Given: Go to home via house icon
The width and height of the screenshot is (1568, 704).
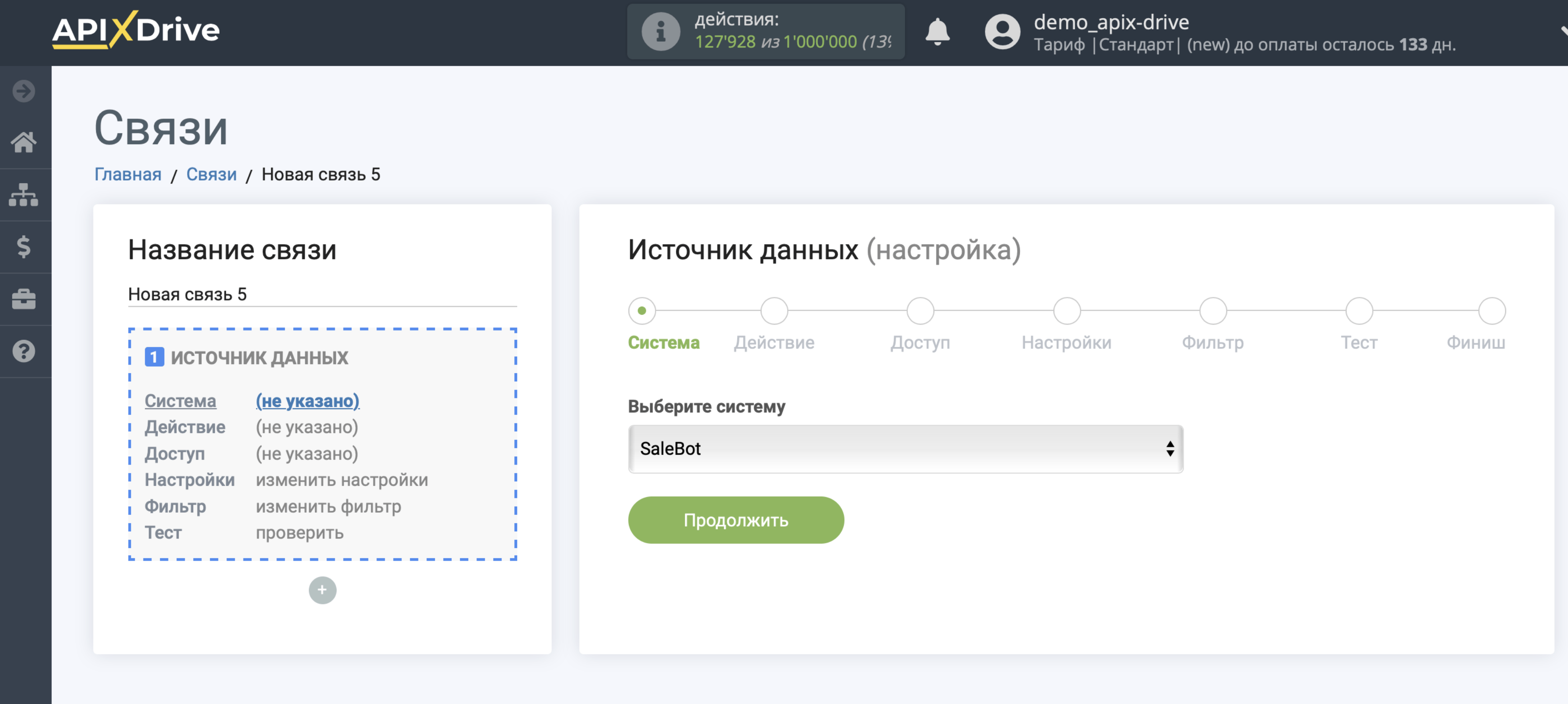Looking at the screenshot, I should tap(24, 142).
